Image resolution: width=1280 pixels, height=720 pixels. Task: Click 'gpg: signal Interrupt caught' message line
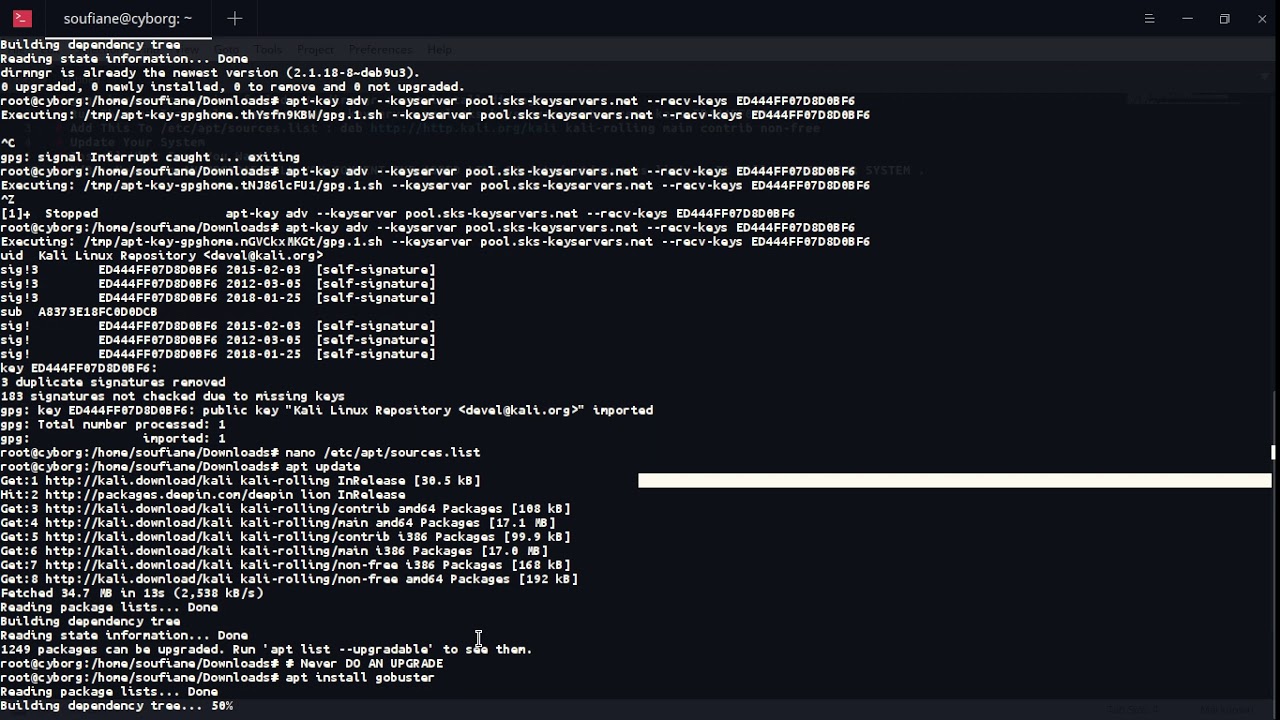(x=150, y=158)
